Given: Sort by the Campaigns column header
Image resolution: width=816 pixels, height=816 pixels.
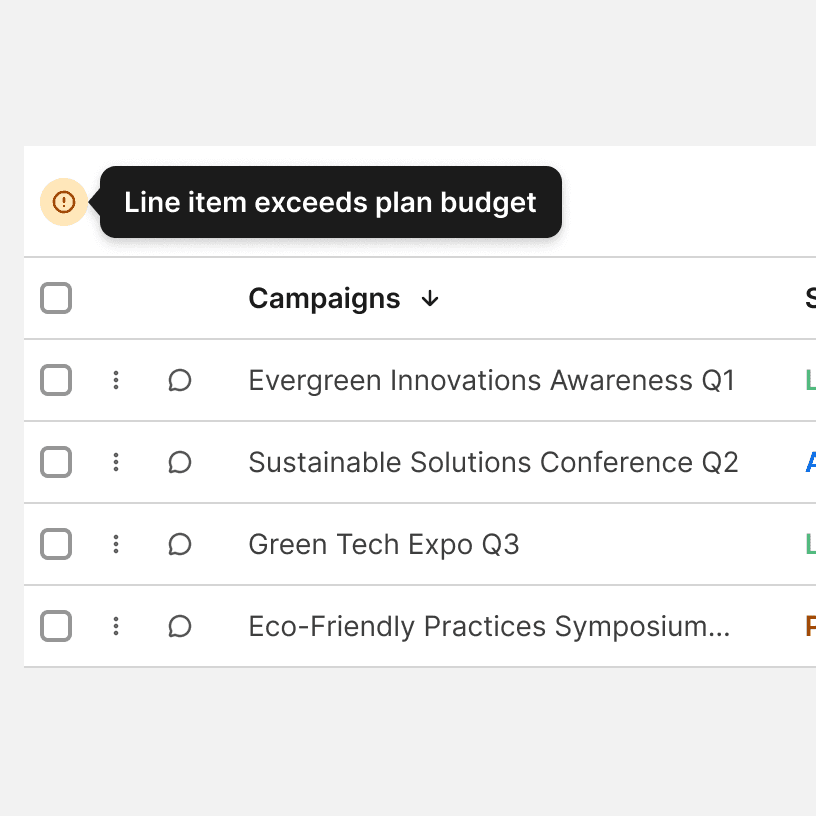Looking at the screenshot, I should (x=324, y=298).
